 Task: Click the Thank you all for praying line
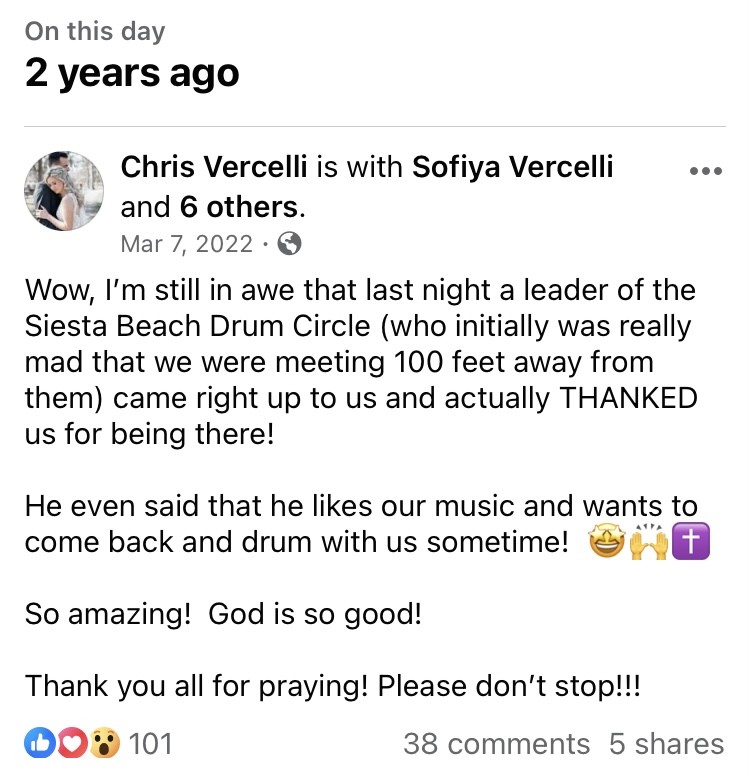(333, 686)
